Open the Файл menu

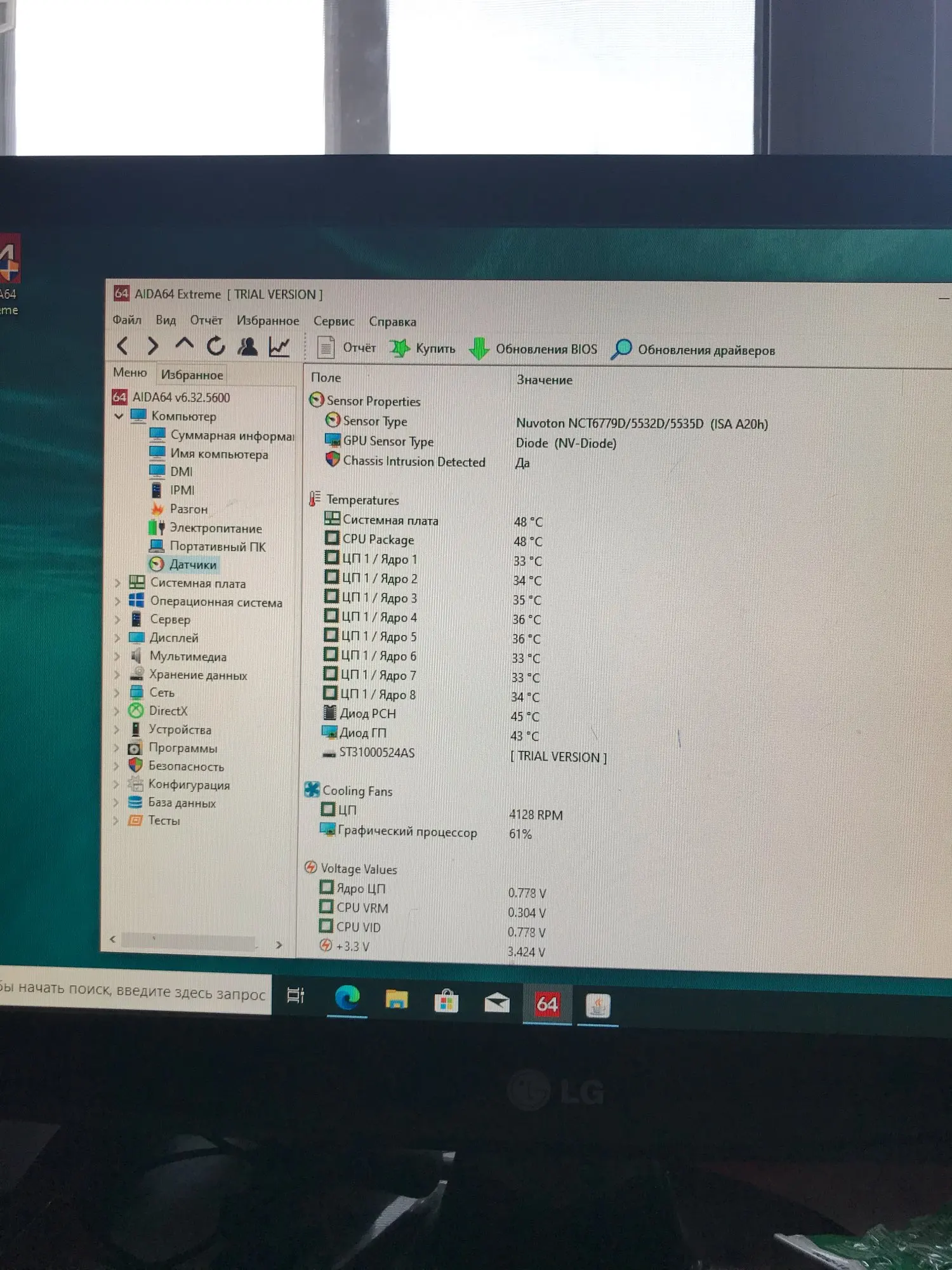pyautogui.click(x=127, y=319)
